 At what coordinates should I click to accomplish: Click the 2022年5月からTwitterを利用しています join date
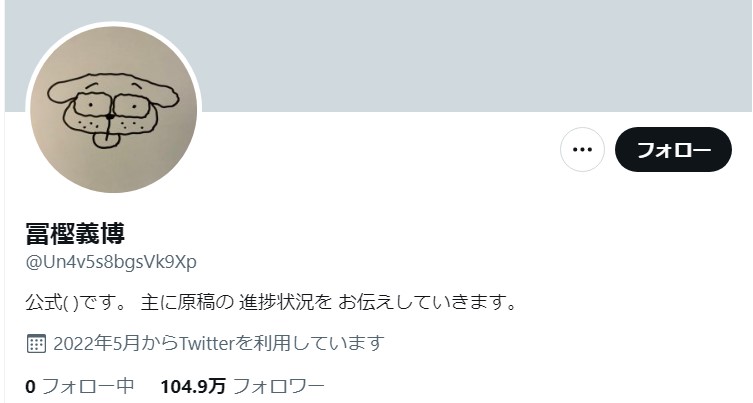pyautogui.click(x=219, y=343)
